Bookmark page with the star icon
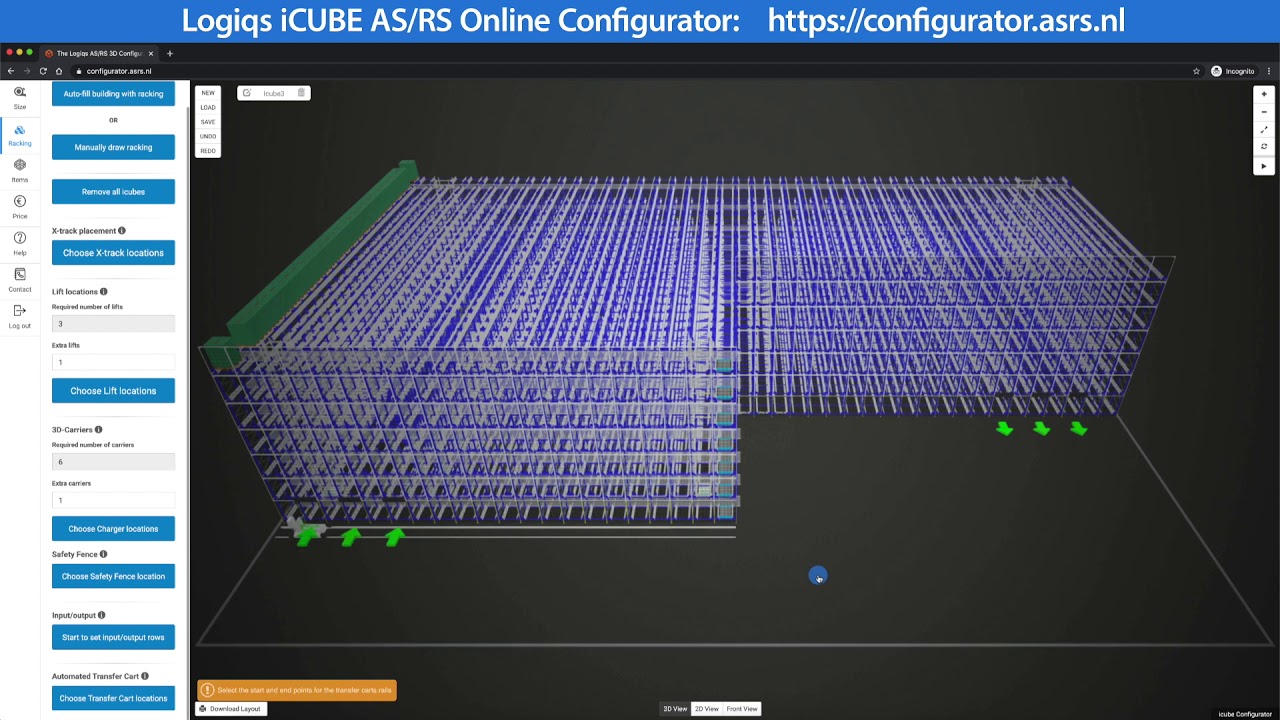The height and width of the screenshot is (720, 1280). pos(1196,71)
